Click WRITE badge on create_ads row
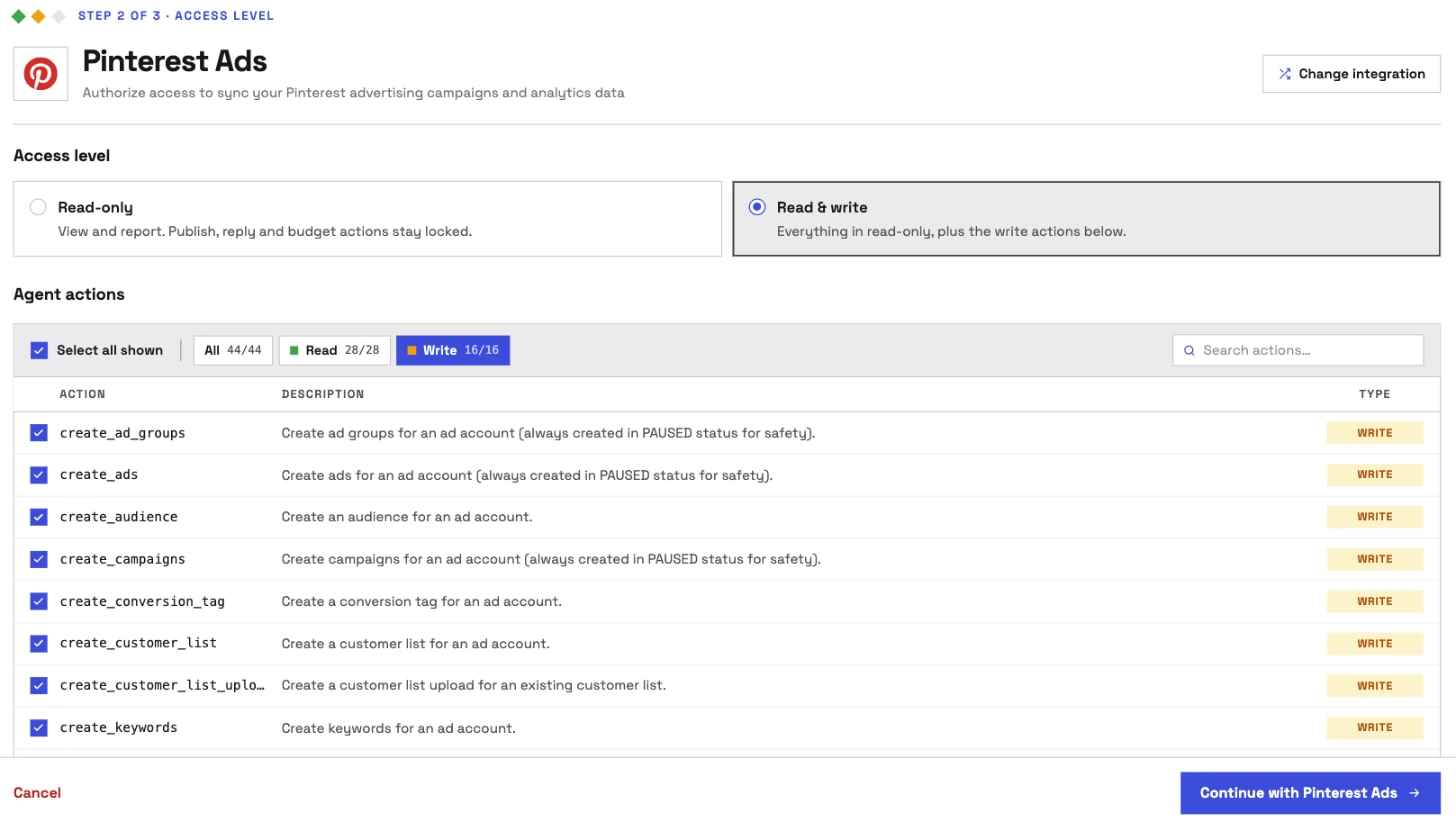 (1374, 475)
